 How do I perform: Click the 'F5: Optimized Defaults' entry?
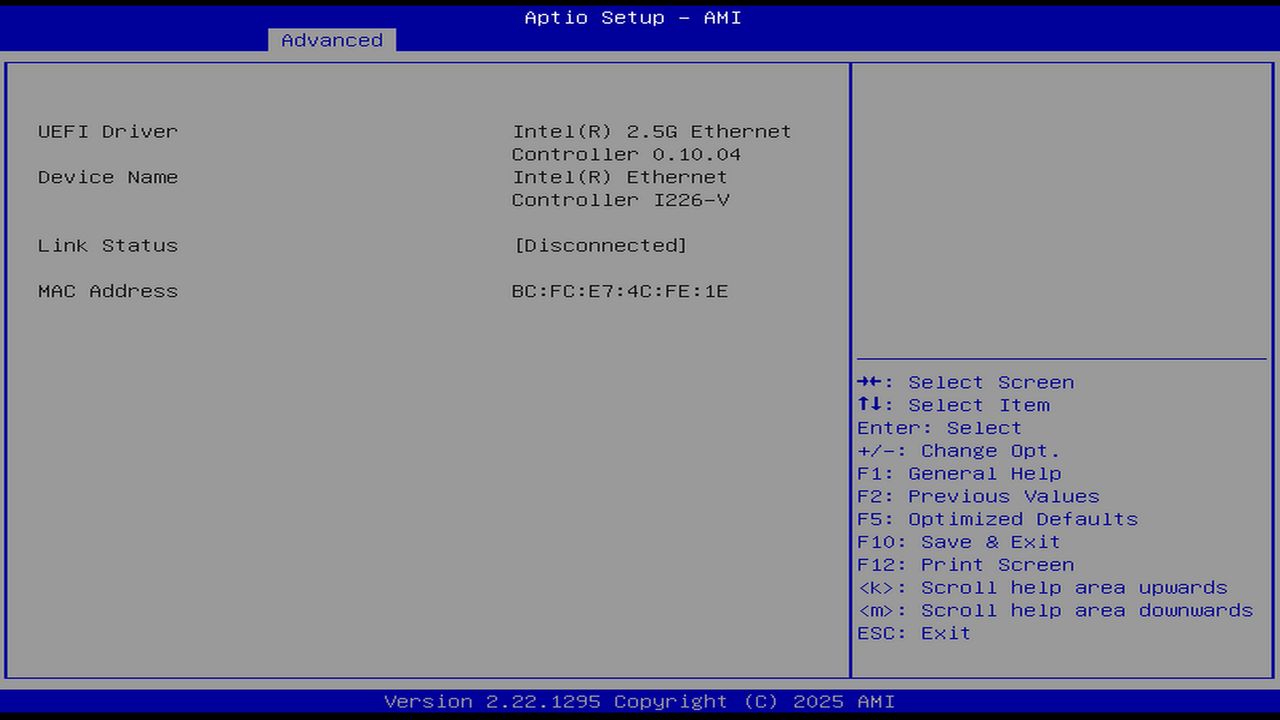coord(998,519)
